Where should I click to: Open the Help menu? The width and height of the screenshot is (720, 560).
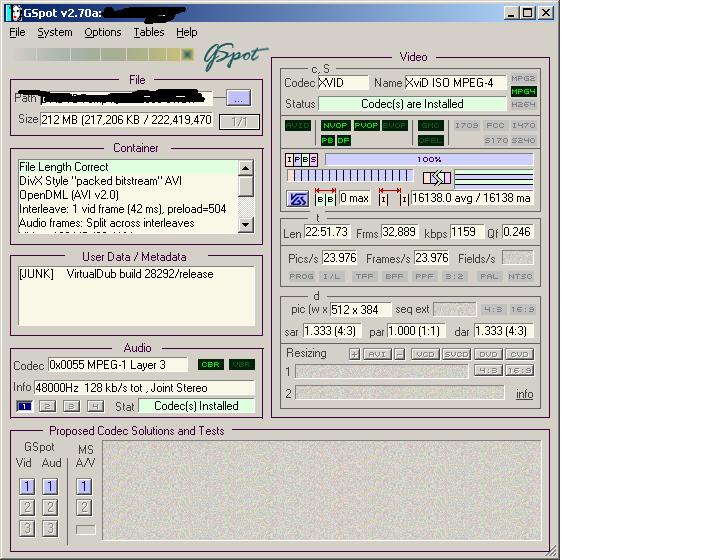click(186, 32)
